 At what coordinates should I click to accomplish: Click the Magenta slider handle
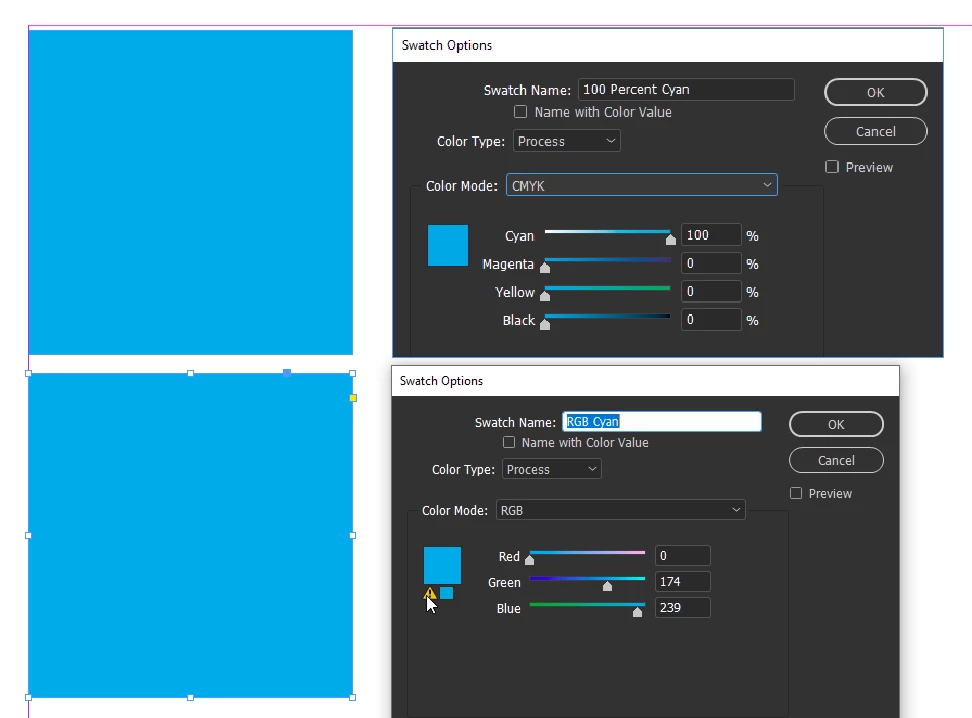(545, 267)
